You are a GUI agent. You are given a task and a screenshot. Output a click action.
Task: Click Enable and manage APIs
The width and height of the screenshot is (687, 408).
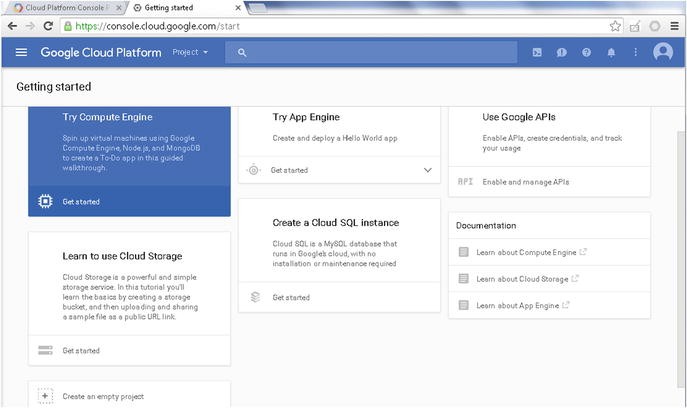coord(526,182)
